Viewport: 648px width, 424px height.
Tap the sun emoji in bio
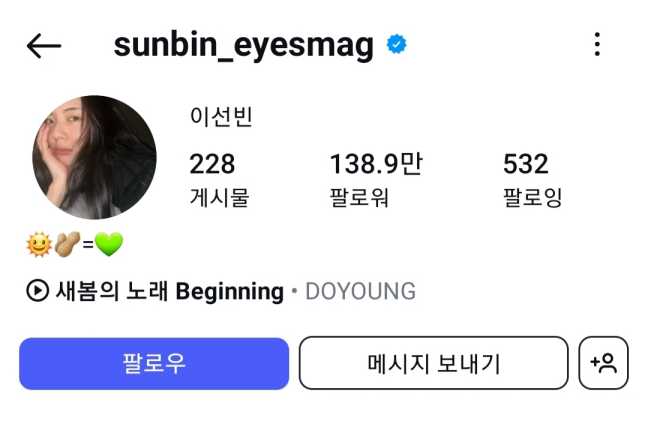tap(39, 245)
